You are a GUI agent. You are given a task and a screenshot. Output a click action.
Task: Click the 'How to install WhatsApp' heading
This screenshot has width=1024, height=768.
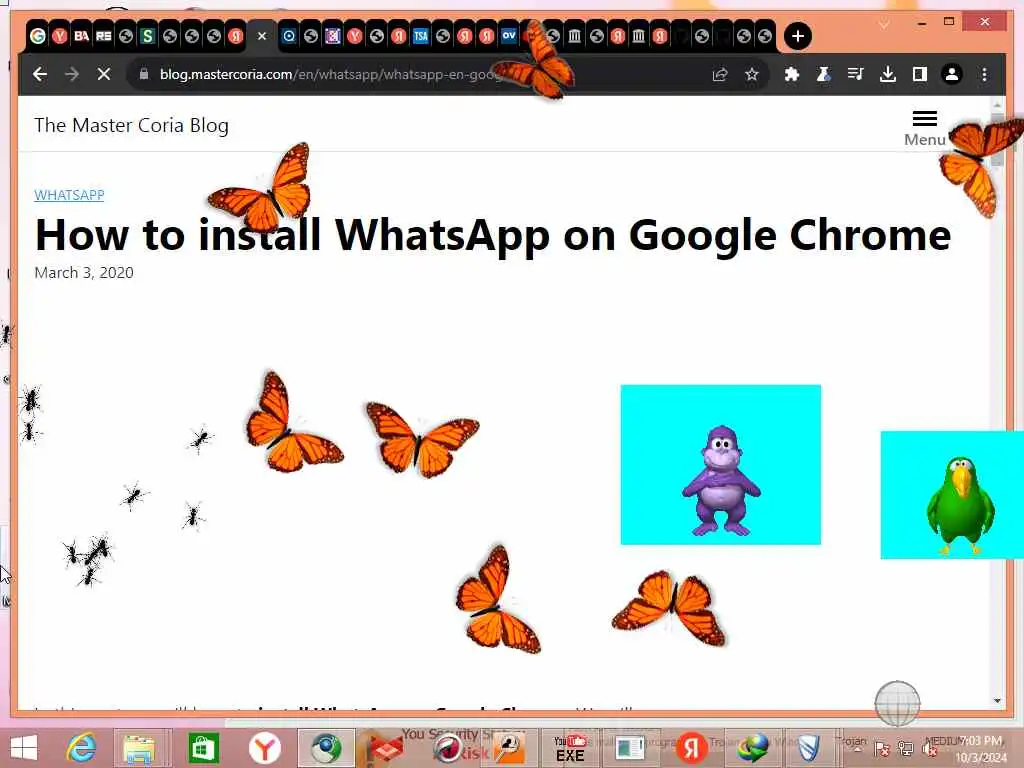493,234
